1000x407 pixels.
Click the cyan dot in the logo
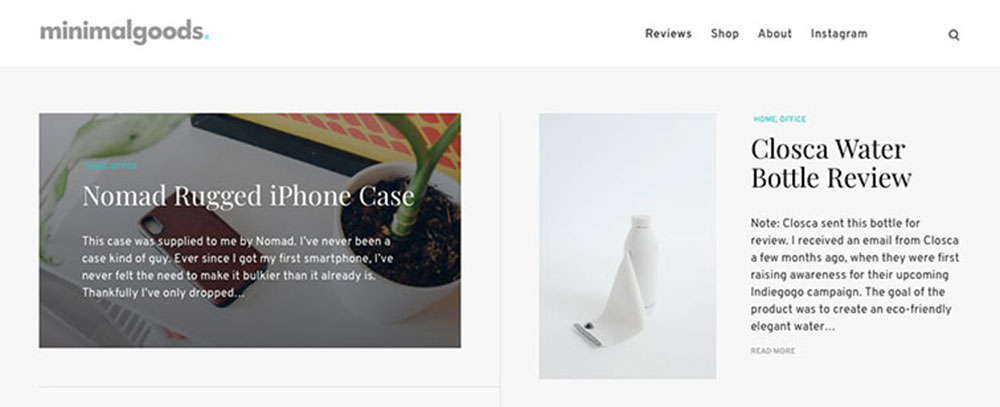pyautogui.click(x=206, y=38)
